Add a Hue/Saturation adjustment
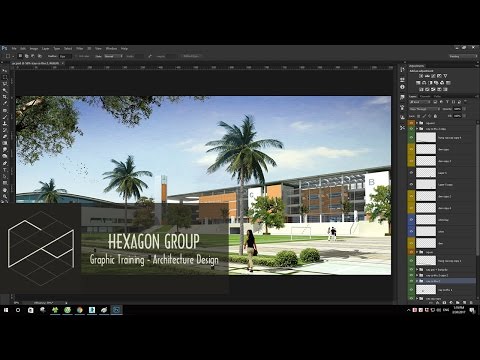 click(418, 83)
